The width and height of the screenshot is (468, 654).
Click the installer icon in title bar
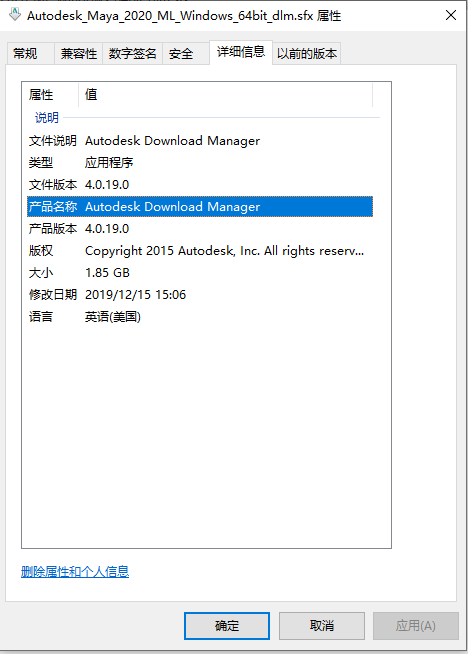15,15
